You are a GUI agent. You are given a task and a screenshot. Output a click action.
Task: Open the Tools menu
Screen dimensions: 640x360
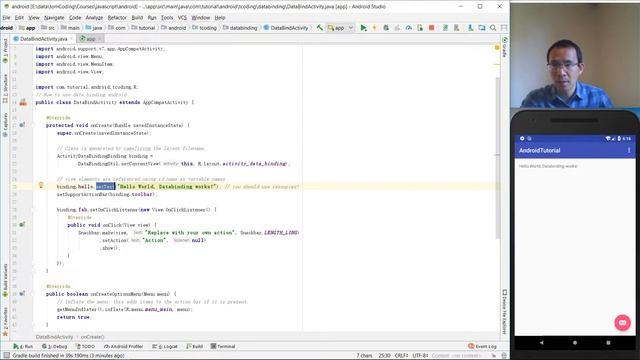click(167, 18)
